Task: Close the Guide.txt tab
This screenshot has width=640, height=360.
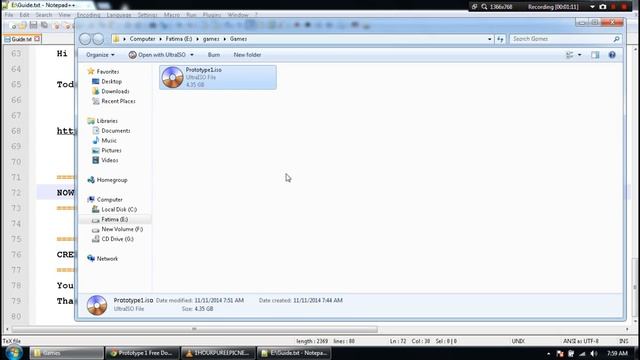Action: click(x=37, y=39)
